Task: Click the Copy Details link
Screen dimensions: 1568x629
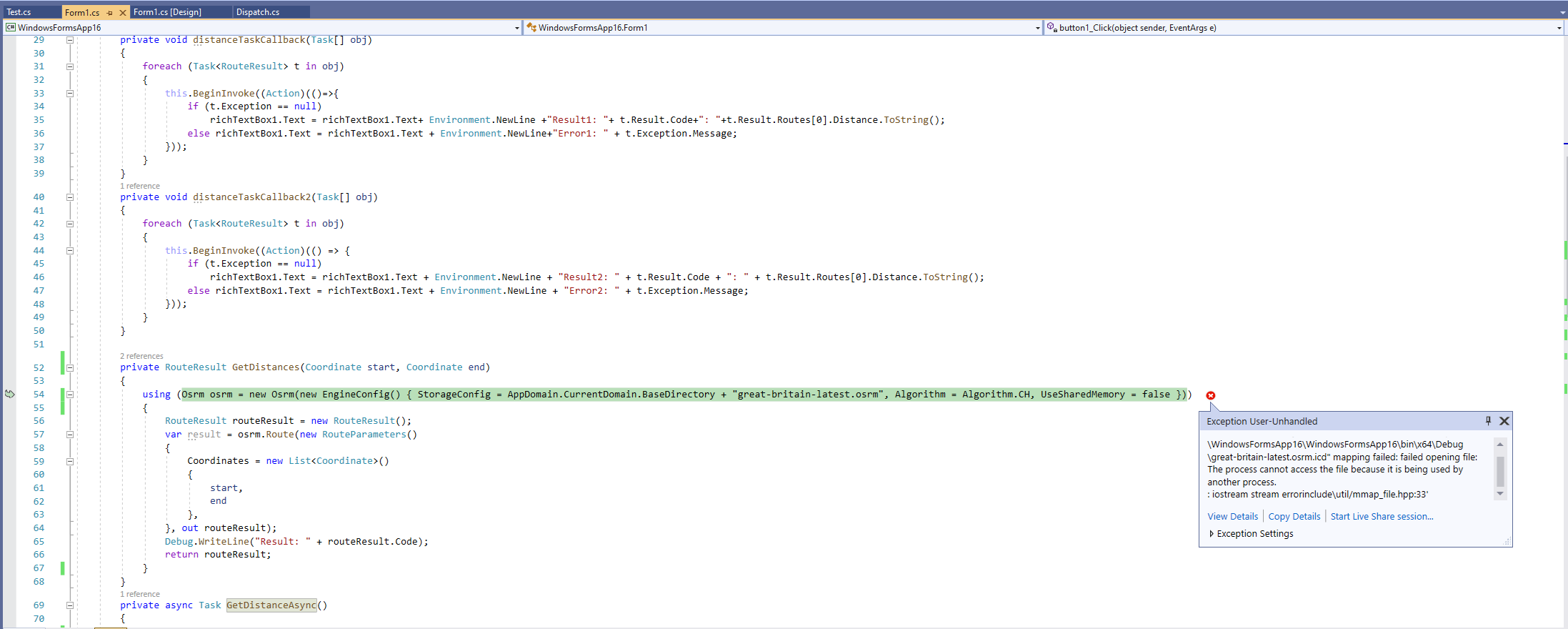Action: (x=1294, y=516)
